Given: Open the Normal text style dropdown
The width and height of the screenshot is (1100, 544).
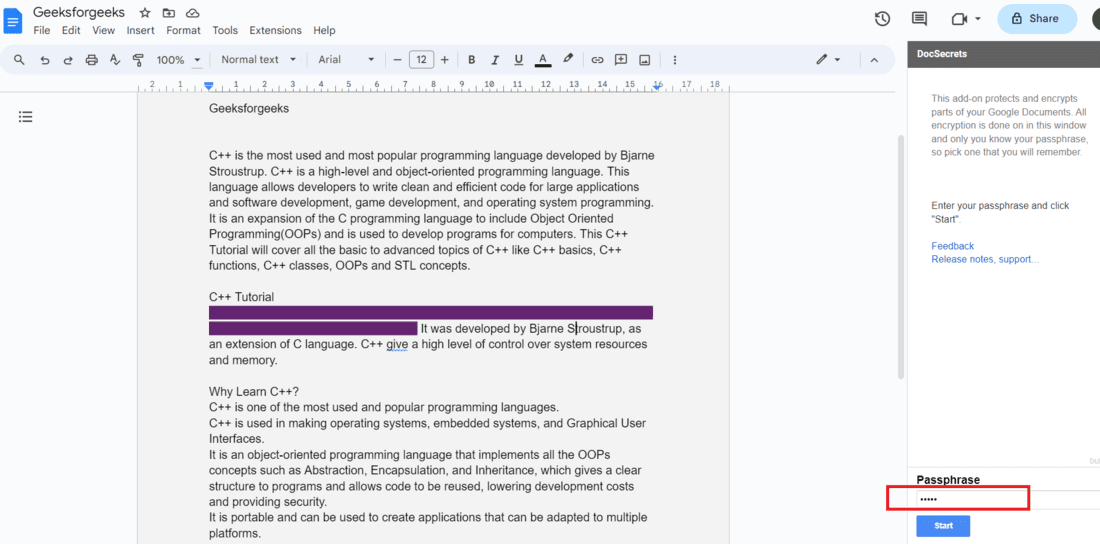Looking at the screenshot, I should pyautogui.click(x=259, y=60).
